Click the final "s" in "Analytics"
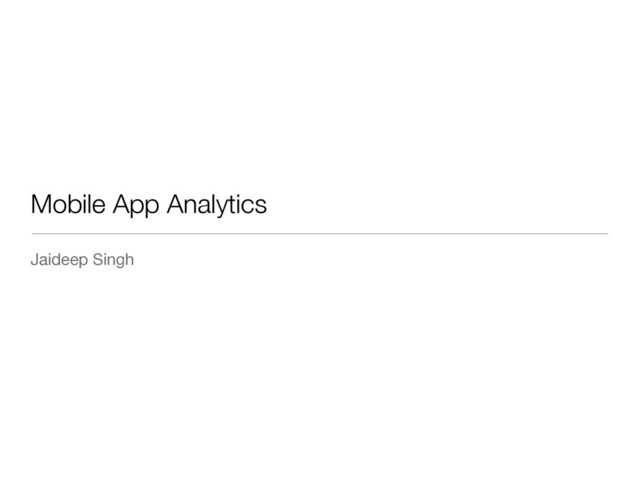The image size is (640, 480). 262,207
